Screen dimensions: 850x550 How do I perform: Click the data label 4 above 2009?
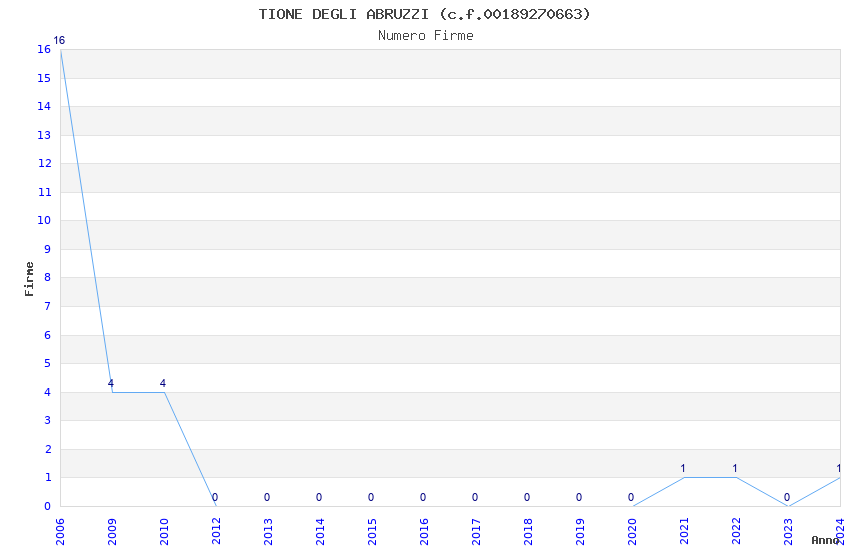click(x=111, y=383)
